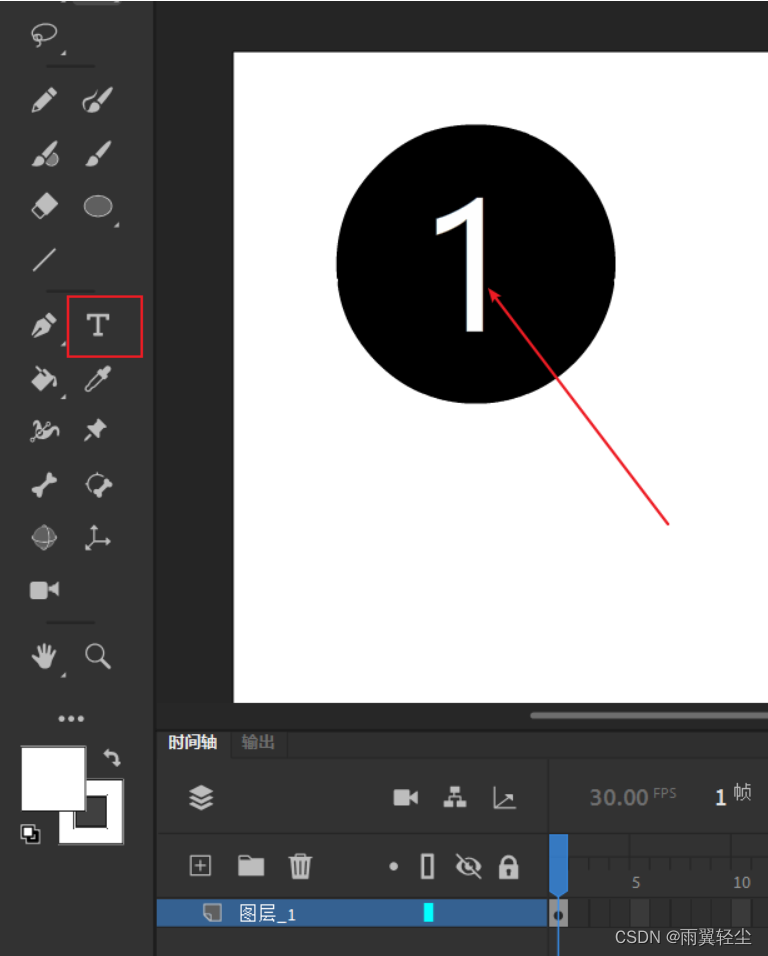Open Pen tool group flyout corner arrow
The height and width of the screenshot is (956, 768).
tap(63, 344)
